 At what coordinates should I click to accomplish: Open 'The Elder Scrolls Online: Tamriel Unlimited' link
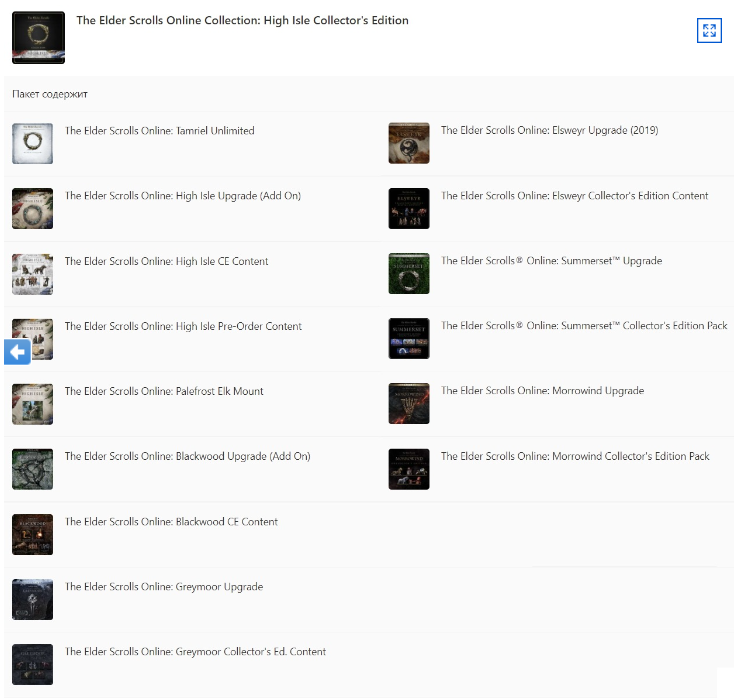[160, 131]
